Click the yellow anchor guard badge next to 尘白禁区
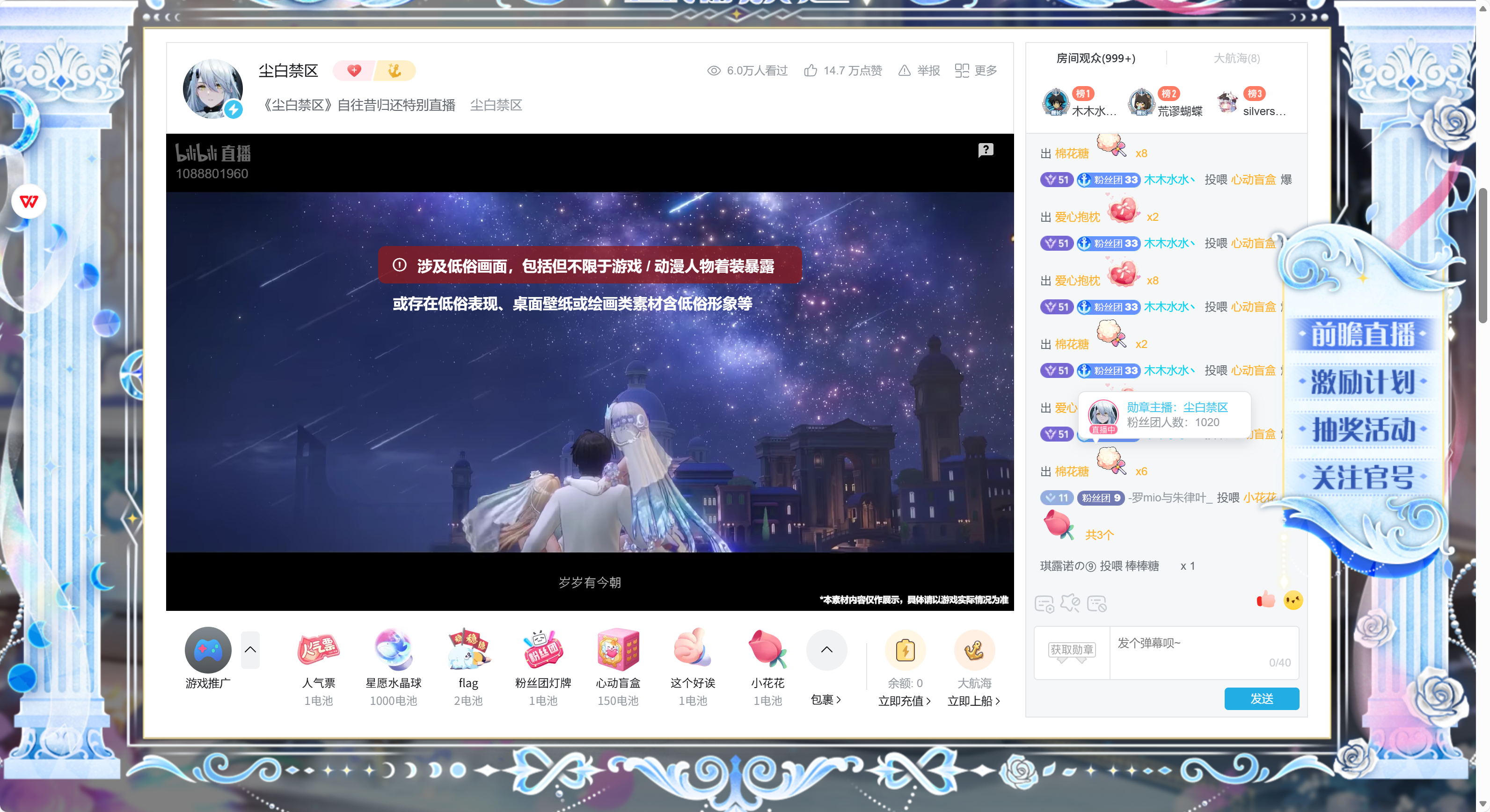 pos(395,71)
